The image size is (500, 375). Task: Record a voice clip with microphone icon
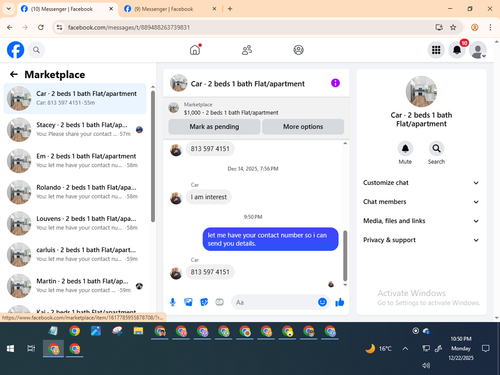[x=173, y=302]
